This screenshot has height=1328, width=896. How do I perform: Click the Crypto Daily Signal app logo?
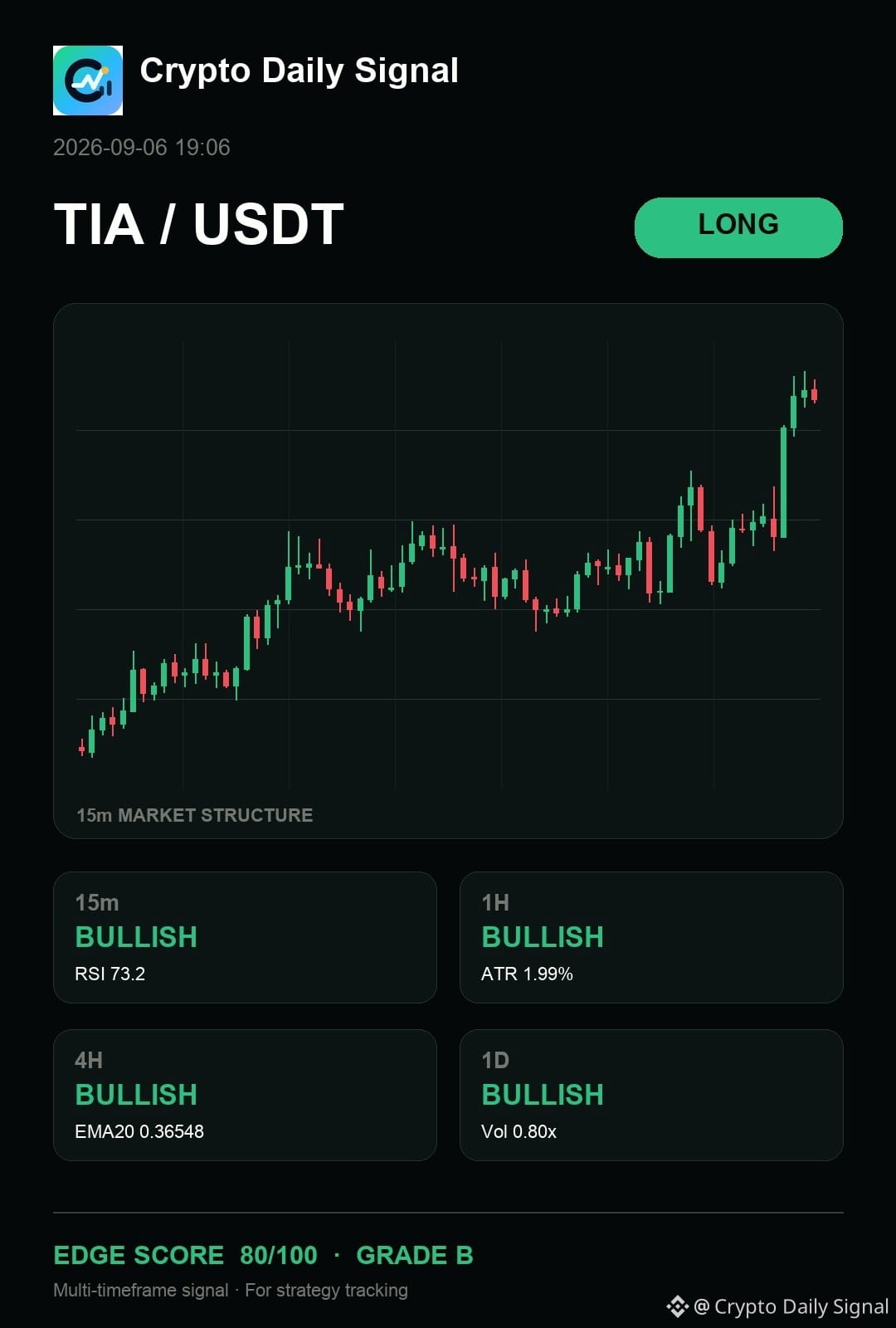88,81
